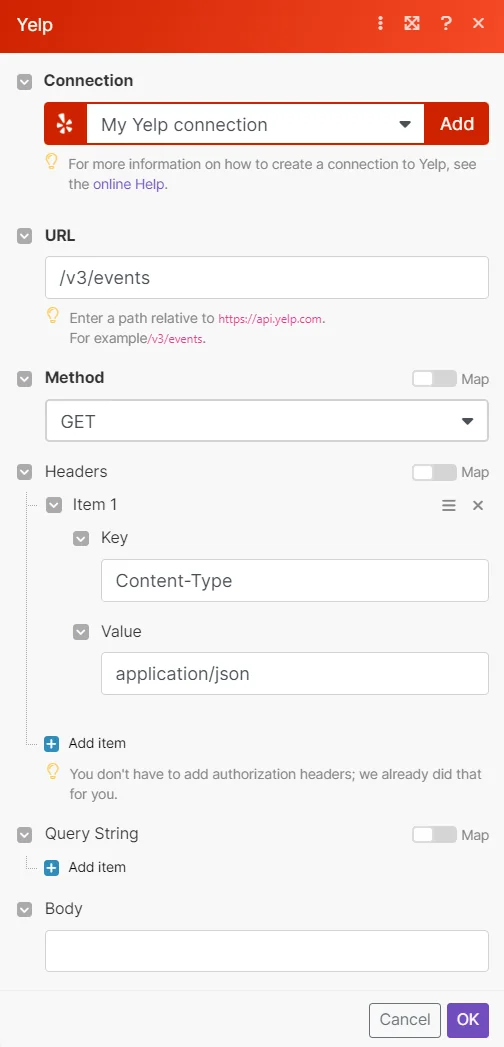Enable the Map switch for Headers
This screenshot has height=1047, width=504.
click(434, 472)
